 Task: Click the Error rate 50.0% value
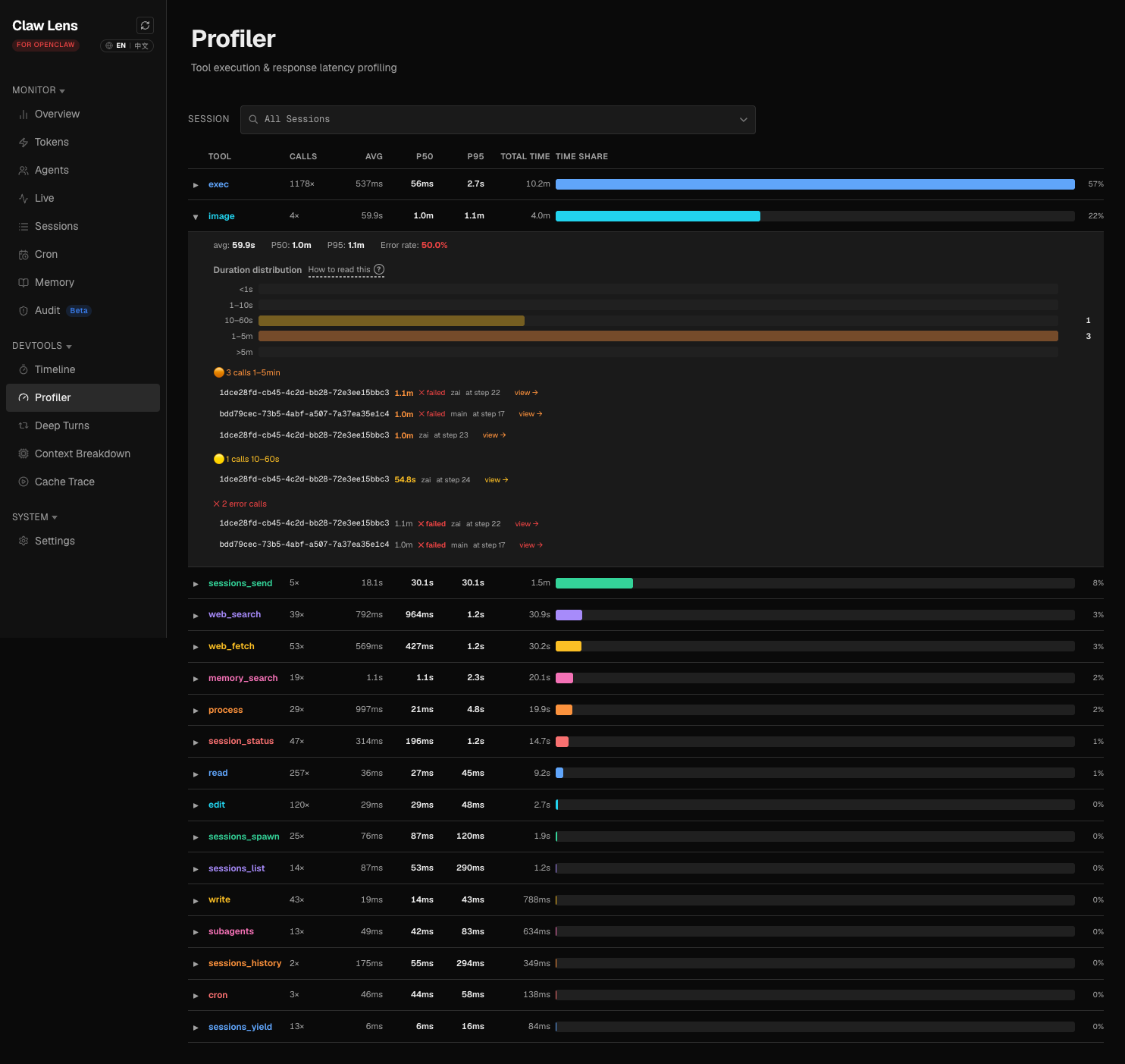[x=434, y=246]
